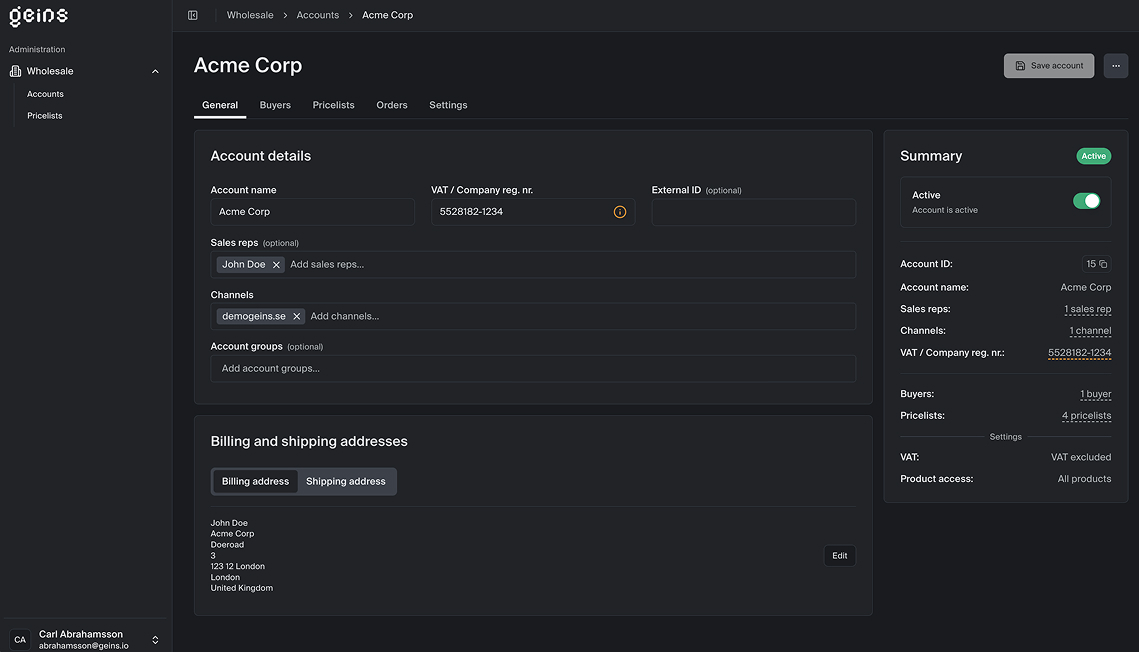The width and height of the screenshot is (1139, 653).
Task: Click the Save account button
Action: pyautogui.click(x=1048, y=66)
